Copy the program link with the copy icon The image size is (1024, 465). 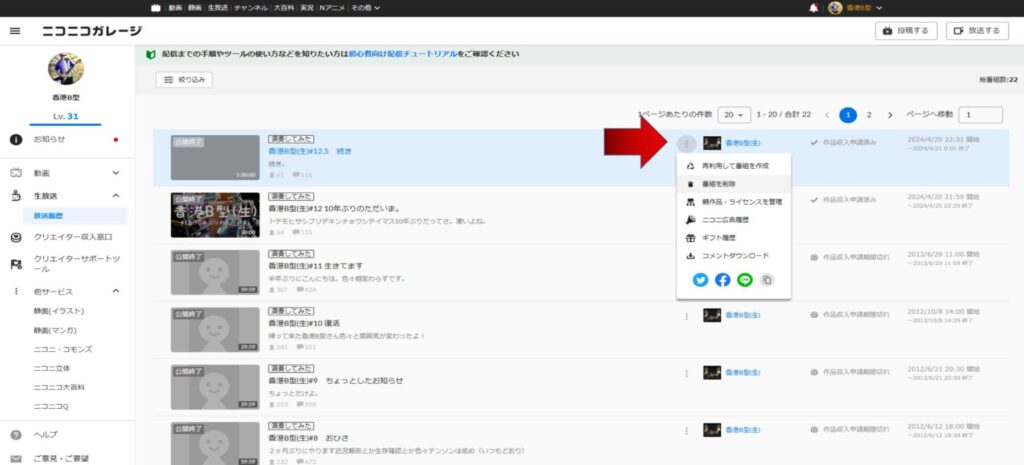tap(767, 280)
